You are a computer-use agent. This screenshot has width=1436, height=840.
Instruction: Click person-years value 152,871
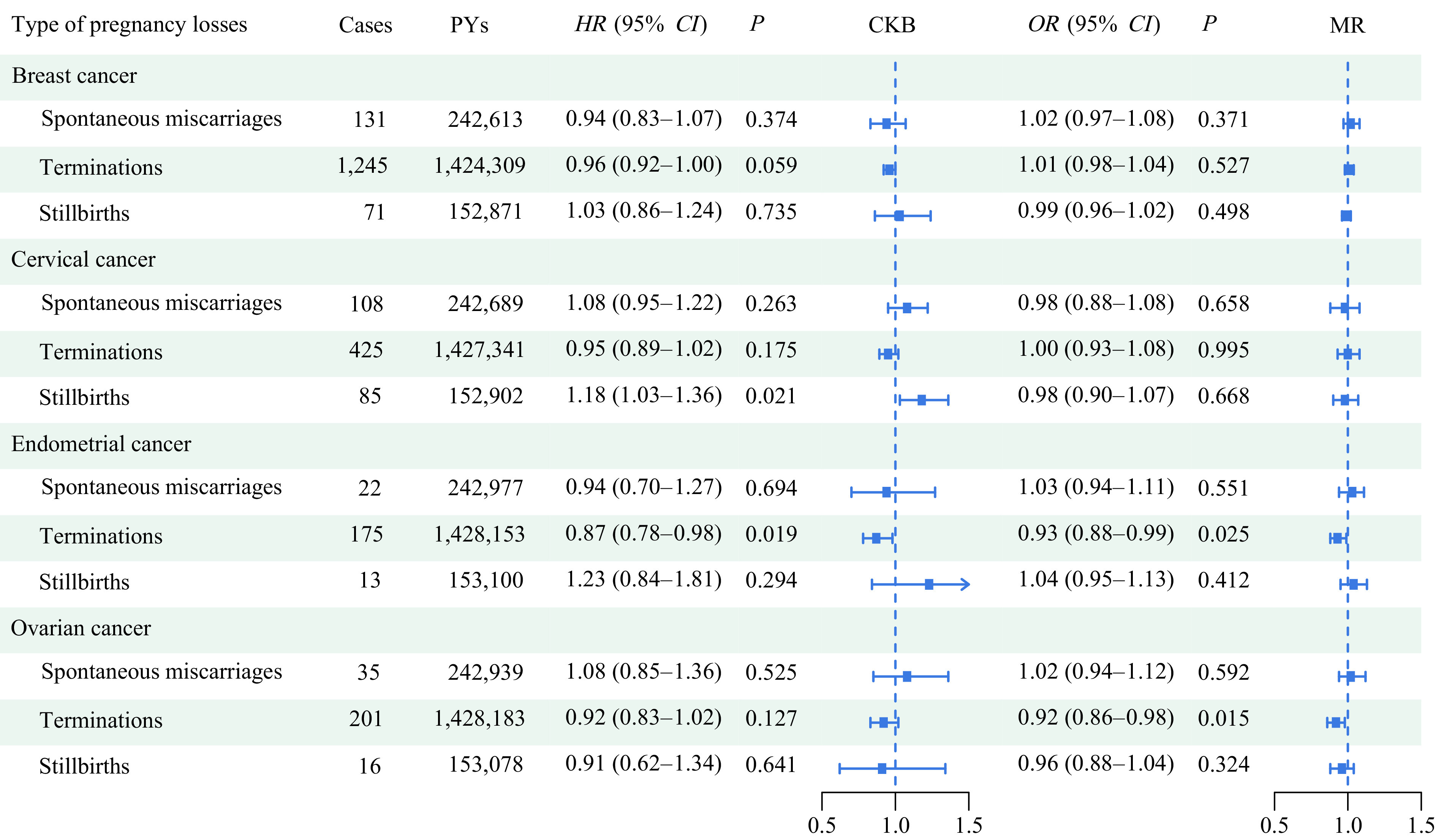486,212
